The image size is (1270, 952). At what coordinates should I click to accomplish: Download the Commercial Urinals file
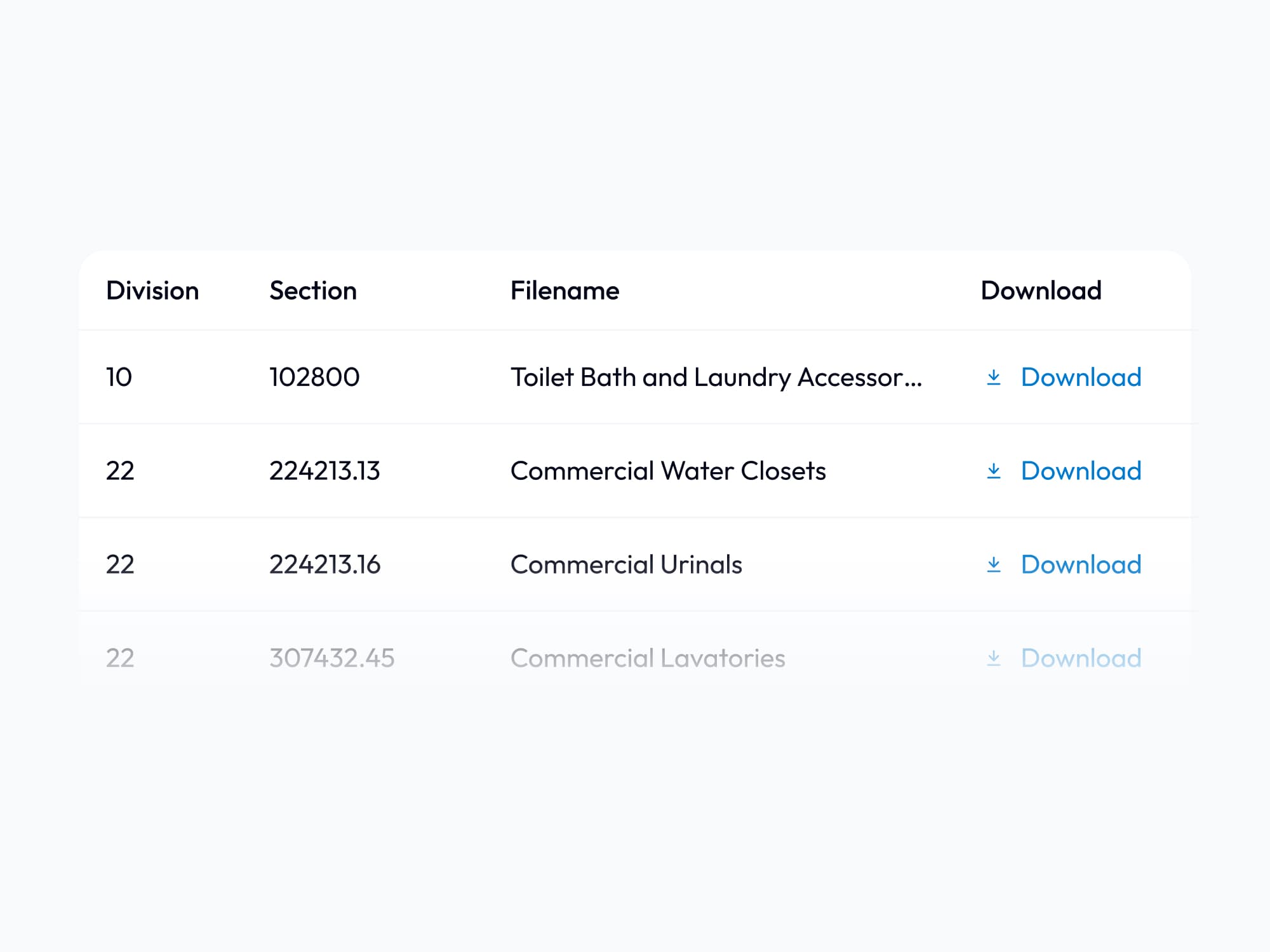(x=1081, y=565)
